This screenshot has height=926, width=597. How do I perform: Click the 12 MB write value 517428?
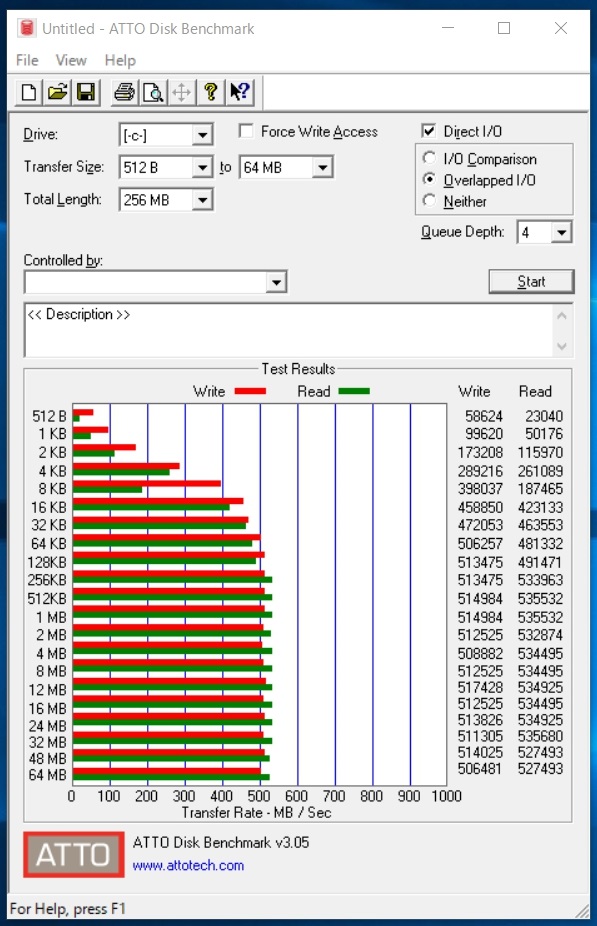(479, 687)
